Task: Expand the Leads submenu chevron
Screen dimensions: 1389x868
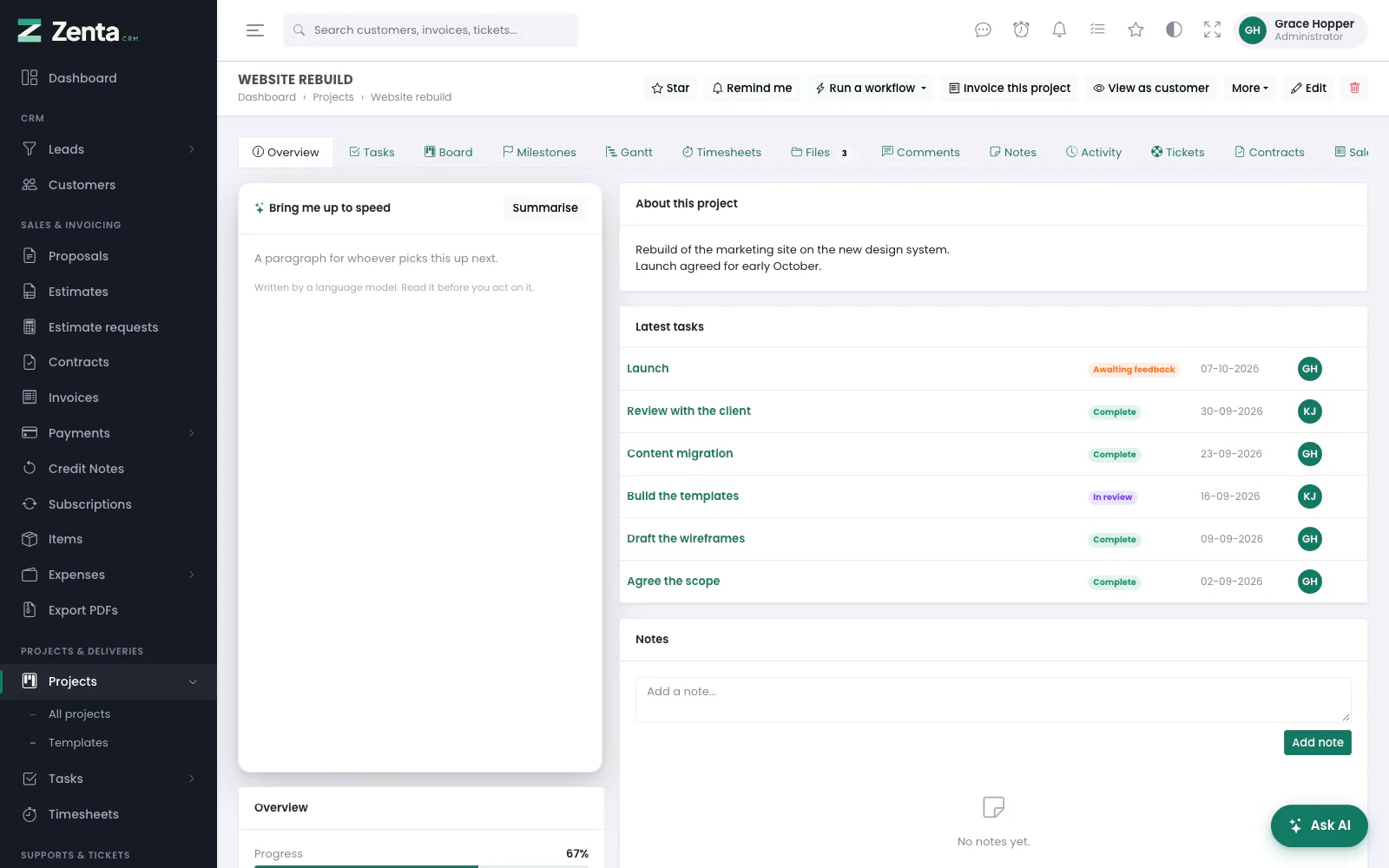Action: (x=192, y=149)
